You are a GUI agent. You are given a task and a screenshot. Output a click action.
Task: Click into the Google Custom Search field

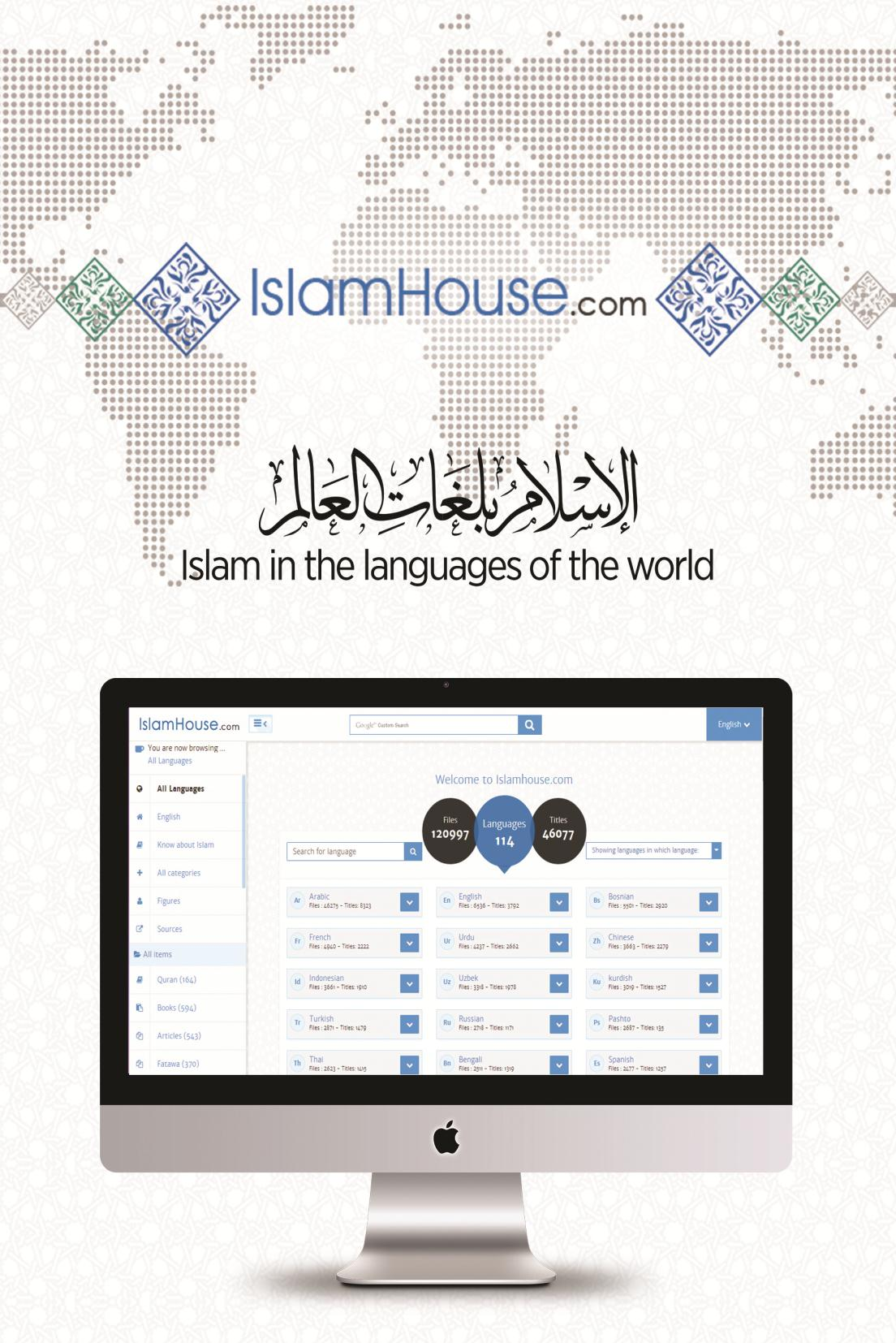433,725
